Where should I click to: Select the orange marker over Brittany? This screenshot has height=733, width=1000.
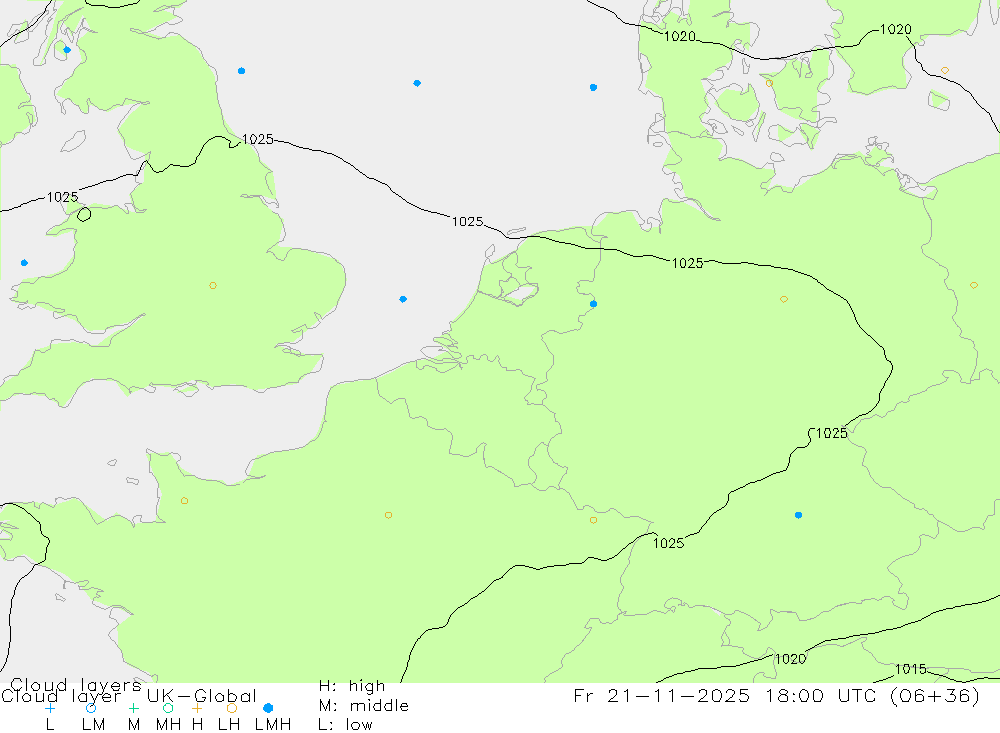point(184,501)
